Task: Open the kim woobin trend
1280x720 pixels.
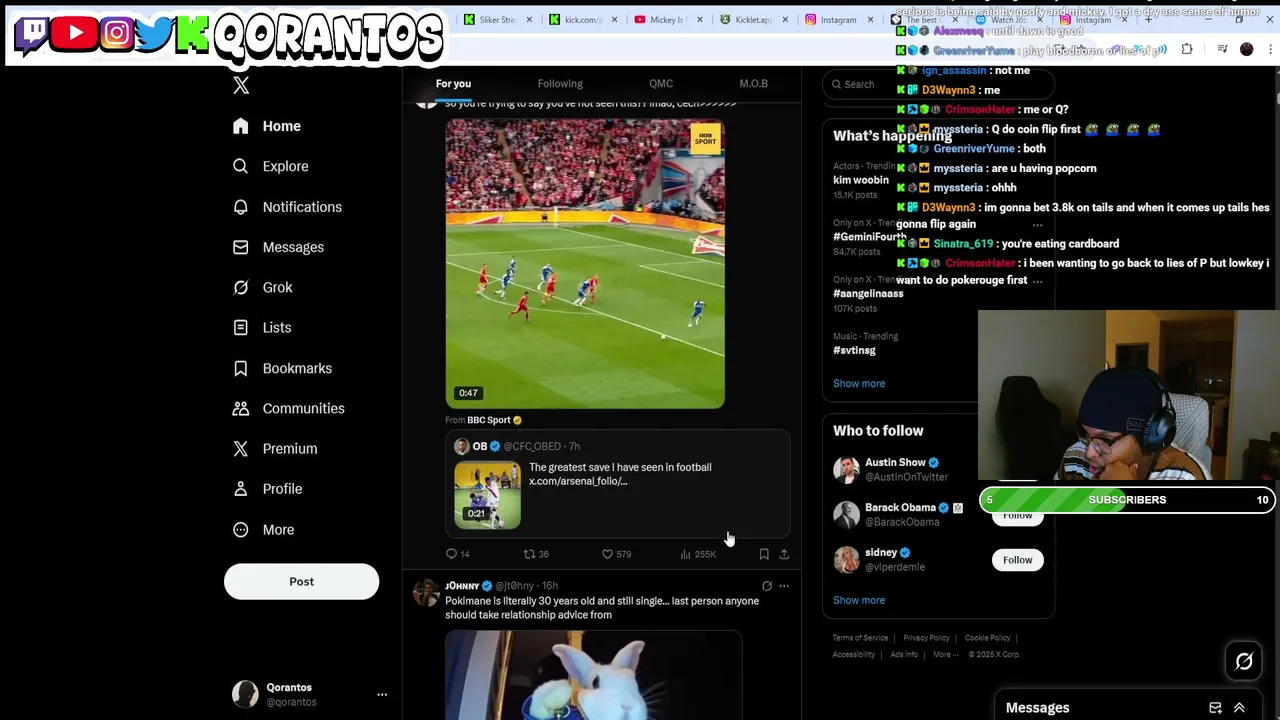Action: point(861,180)
